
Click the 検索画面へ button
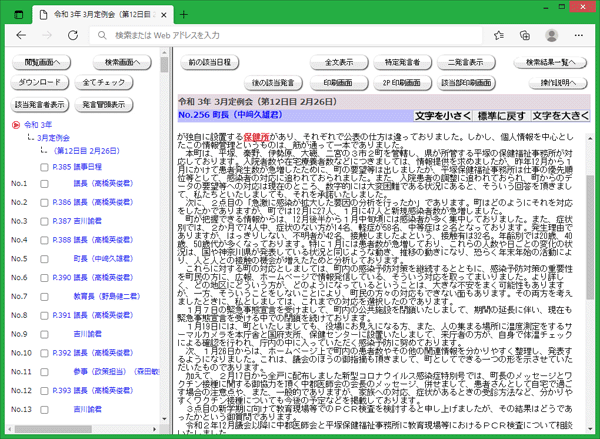[122, 62]
